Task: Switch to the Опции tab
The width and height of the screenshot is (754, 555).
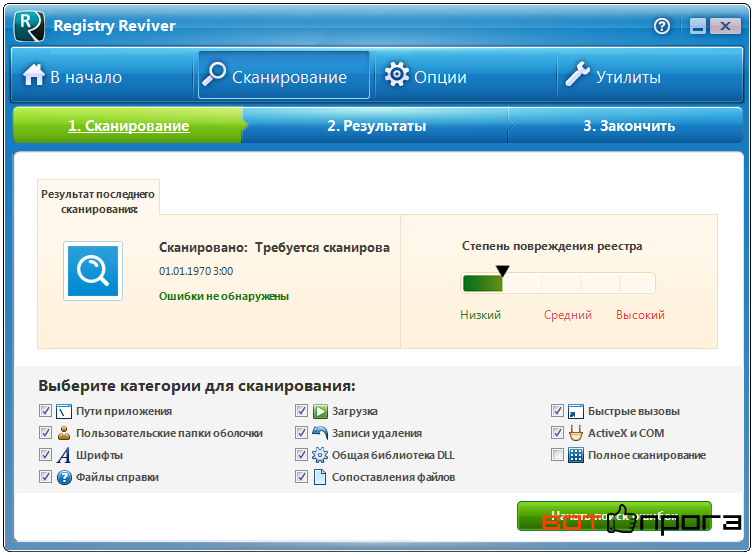Action: 465,76
